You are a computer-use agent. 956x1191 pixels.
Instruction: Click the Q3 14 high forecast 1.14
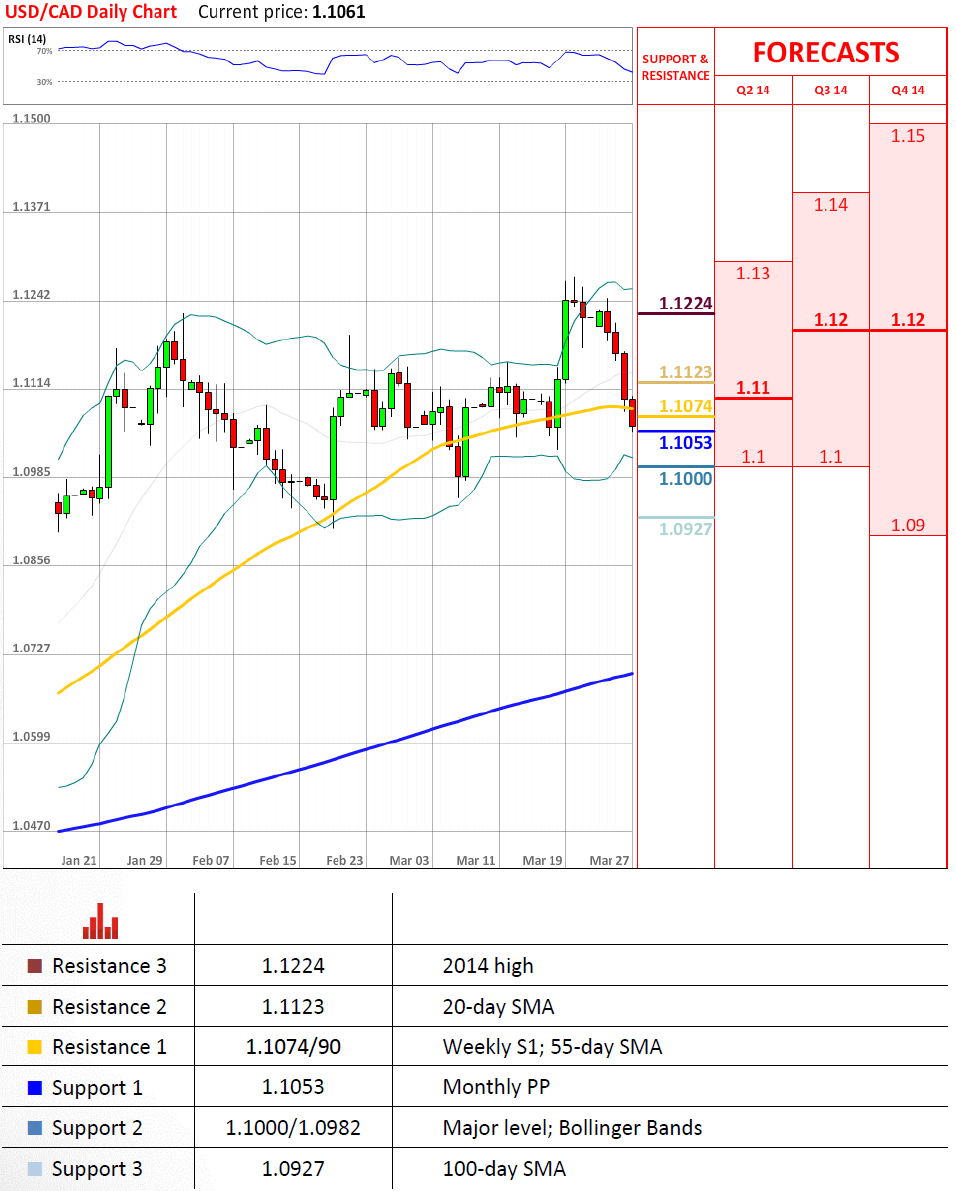(831, 204)
